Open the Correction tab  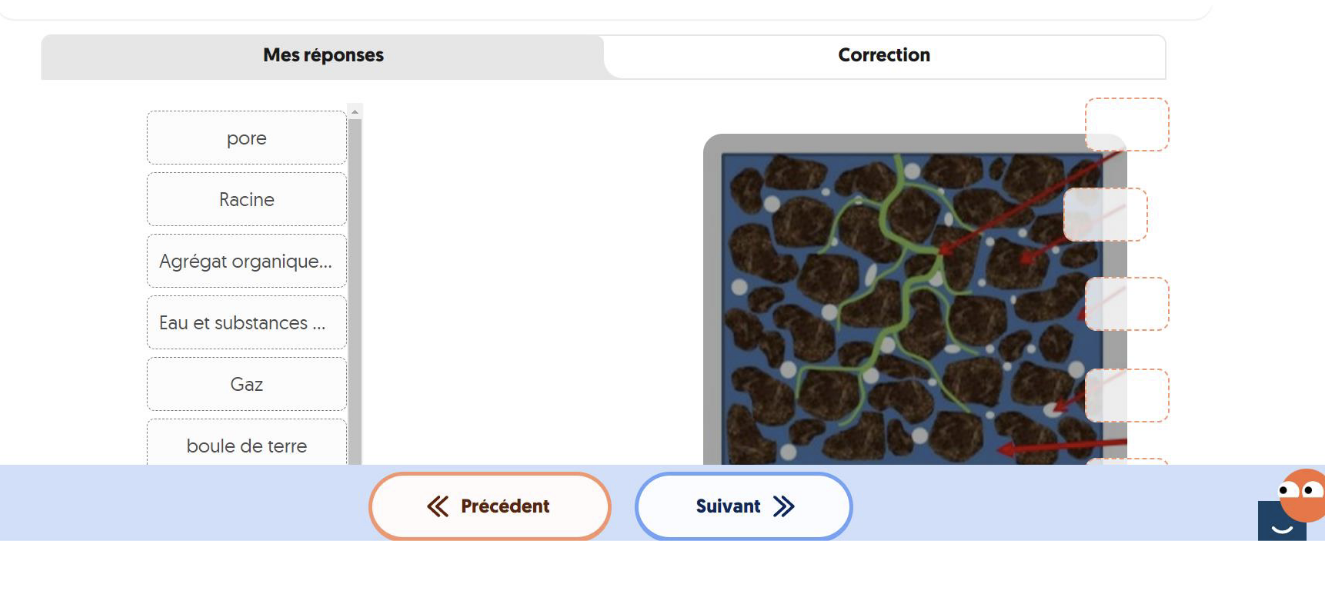pos(884,56)
